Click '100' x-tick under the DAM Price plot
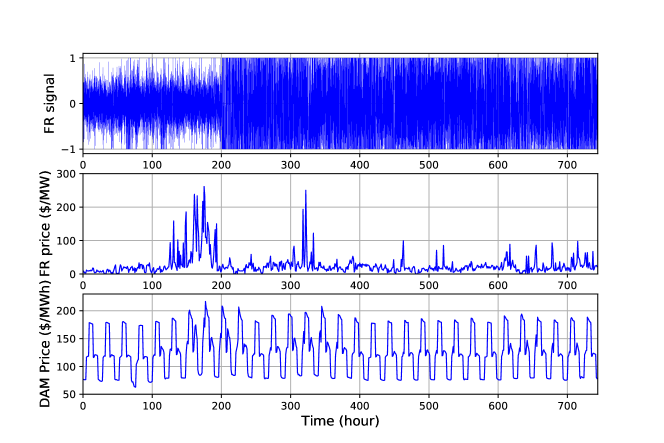 [x=152, y=406]
